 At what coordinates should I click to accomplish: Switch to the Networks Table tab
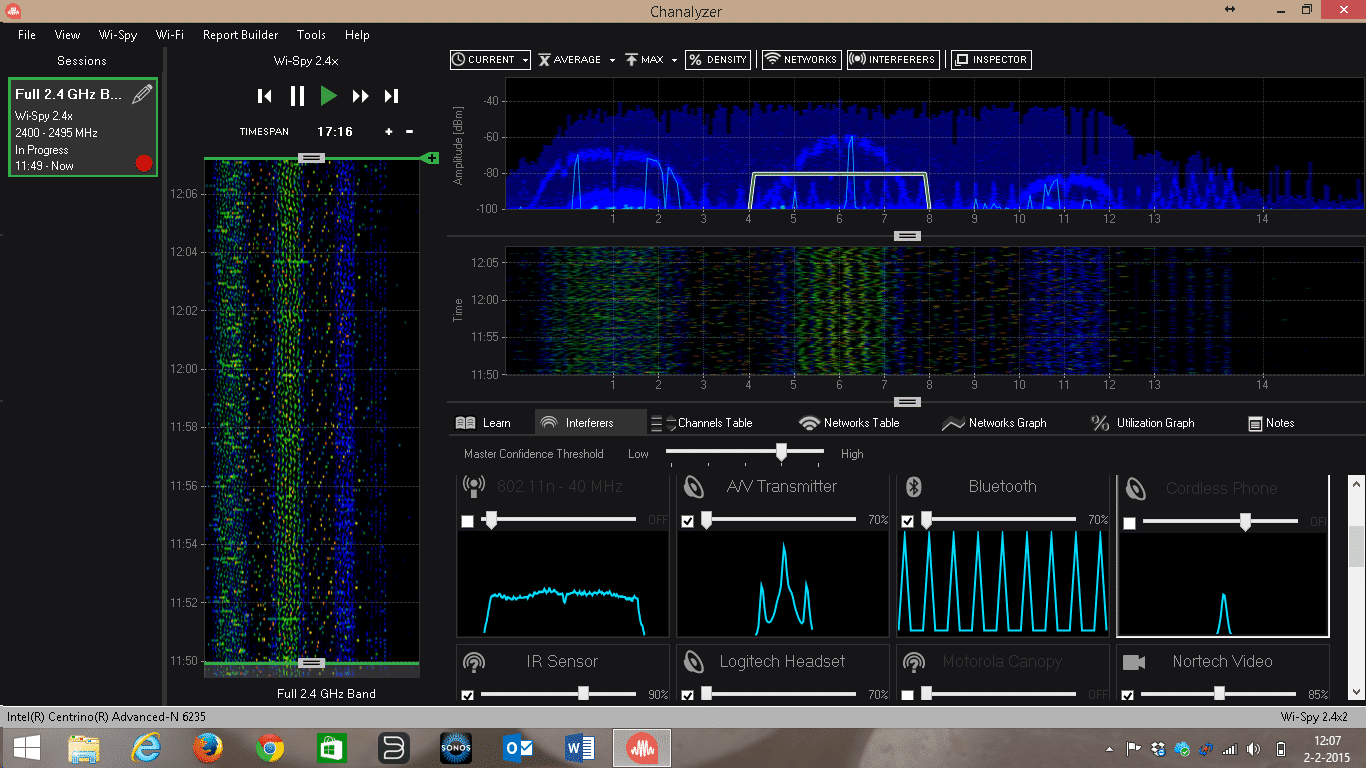[x=849, y=423]
